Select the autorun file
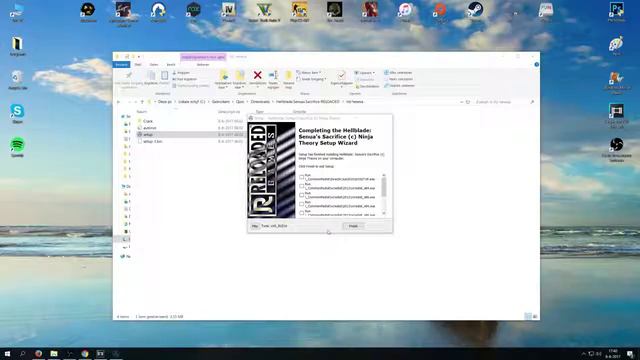 point(149,128)
